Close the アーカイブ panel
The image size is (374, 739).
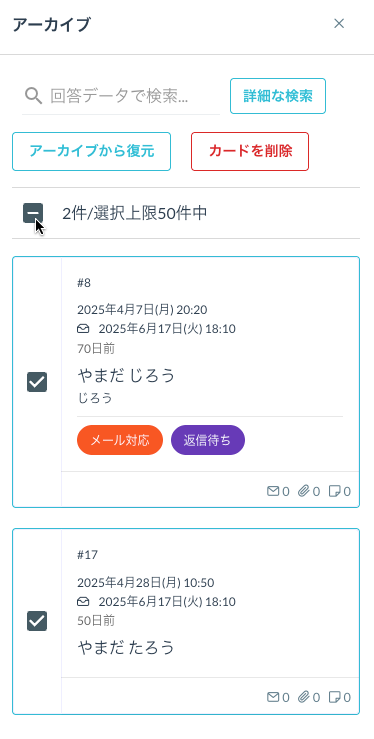[339, 24]
